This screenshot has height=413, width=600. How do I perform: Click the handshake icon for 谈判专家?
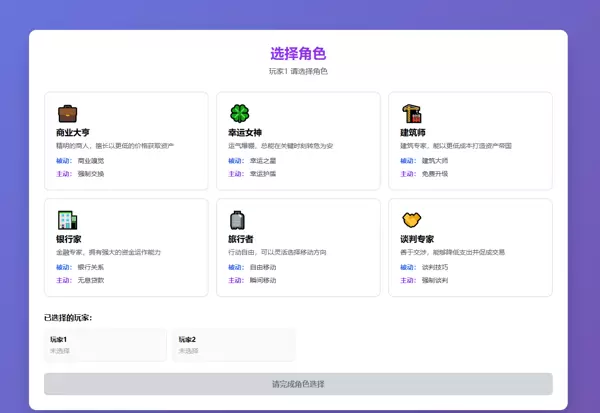coord(411,219)
